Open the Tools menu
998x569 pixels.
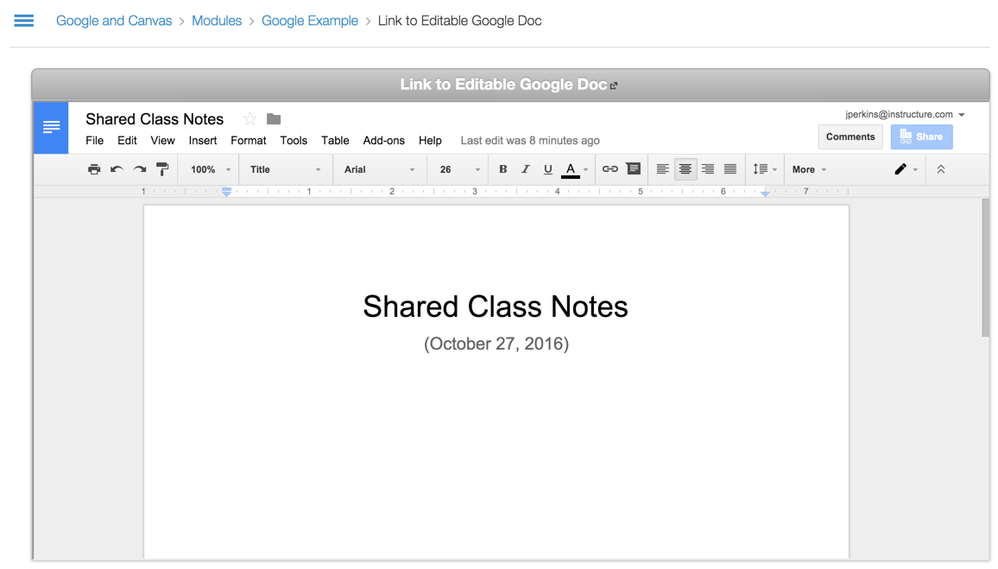(293, 141)
